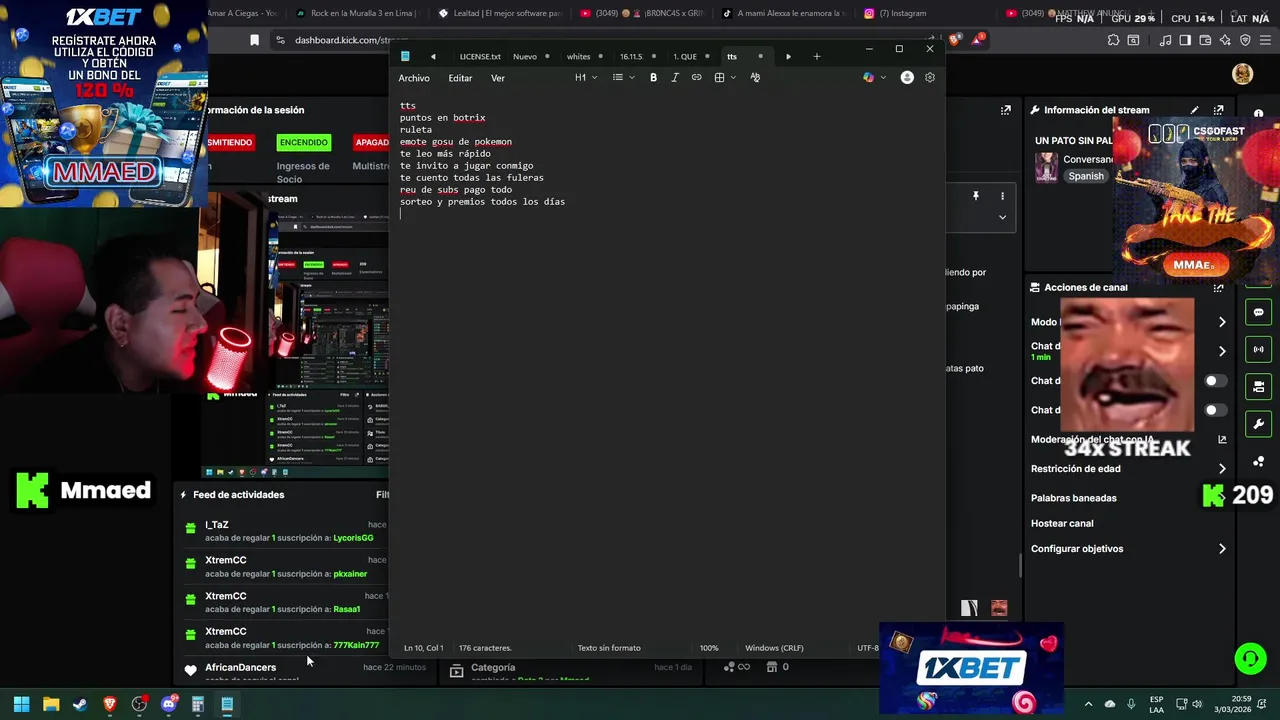Screen dimensions: 1280x720
Task: Click subscriber name 777Kain777 in the feed
Action: (x=356, y=645)
